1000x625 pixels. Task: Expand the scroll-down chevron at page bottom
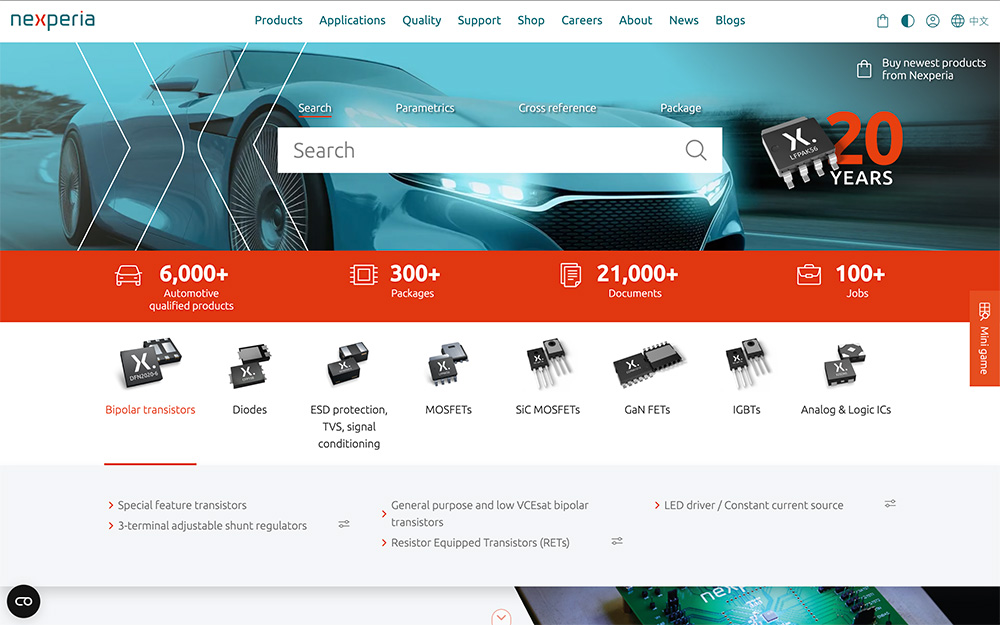pyautogui.click(x=502, y=617)
